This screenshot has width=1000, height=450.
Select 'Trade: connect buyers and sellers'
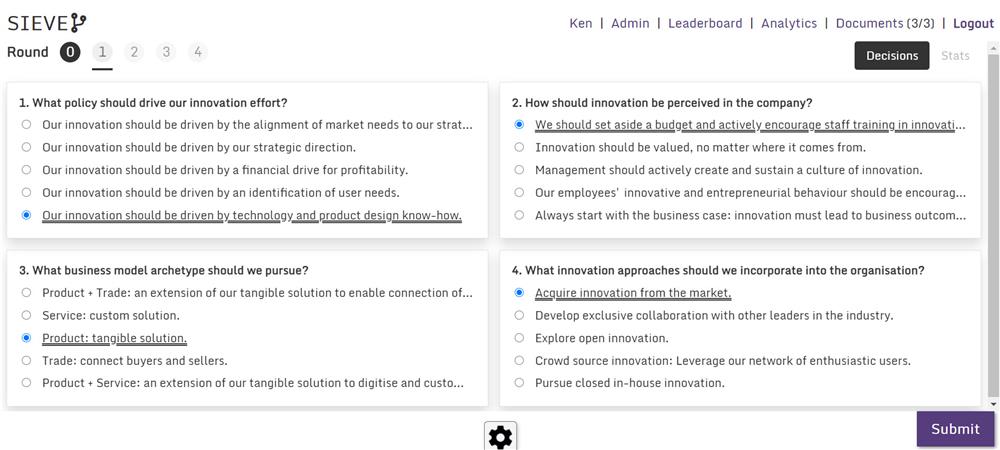[26, 361]
